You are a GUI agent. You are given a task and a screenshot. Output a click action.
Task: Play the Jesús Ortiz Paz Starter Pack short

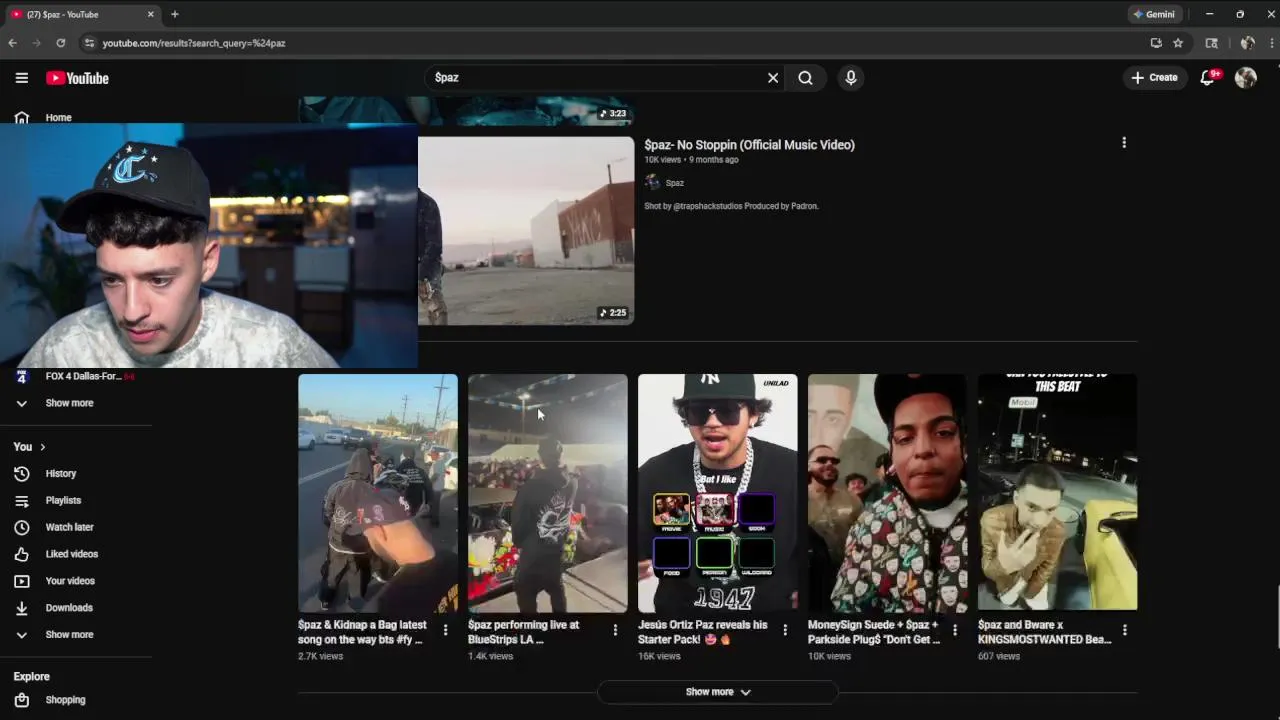(x=718, y=493)
